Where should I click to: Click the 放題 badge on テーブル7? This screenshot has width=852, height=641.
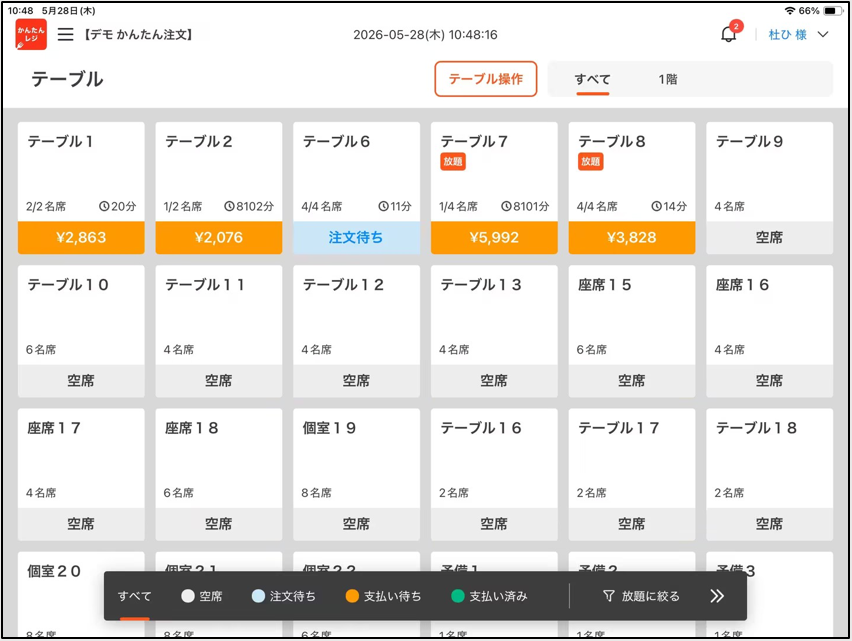coord(453,161)
